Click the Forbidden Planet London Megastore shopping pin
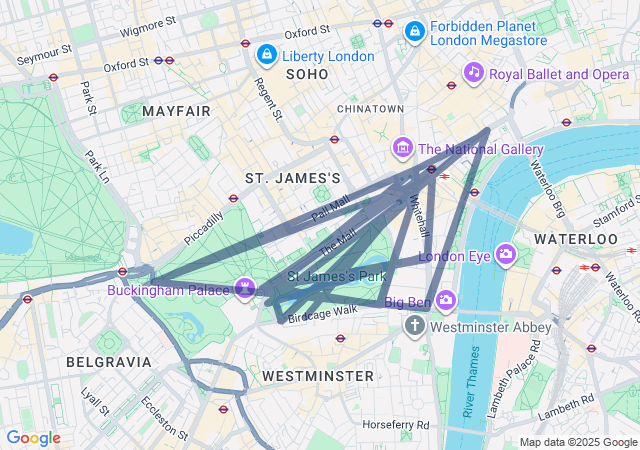 click(415, 31)
